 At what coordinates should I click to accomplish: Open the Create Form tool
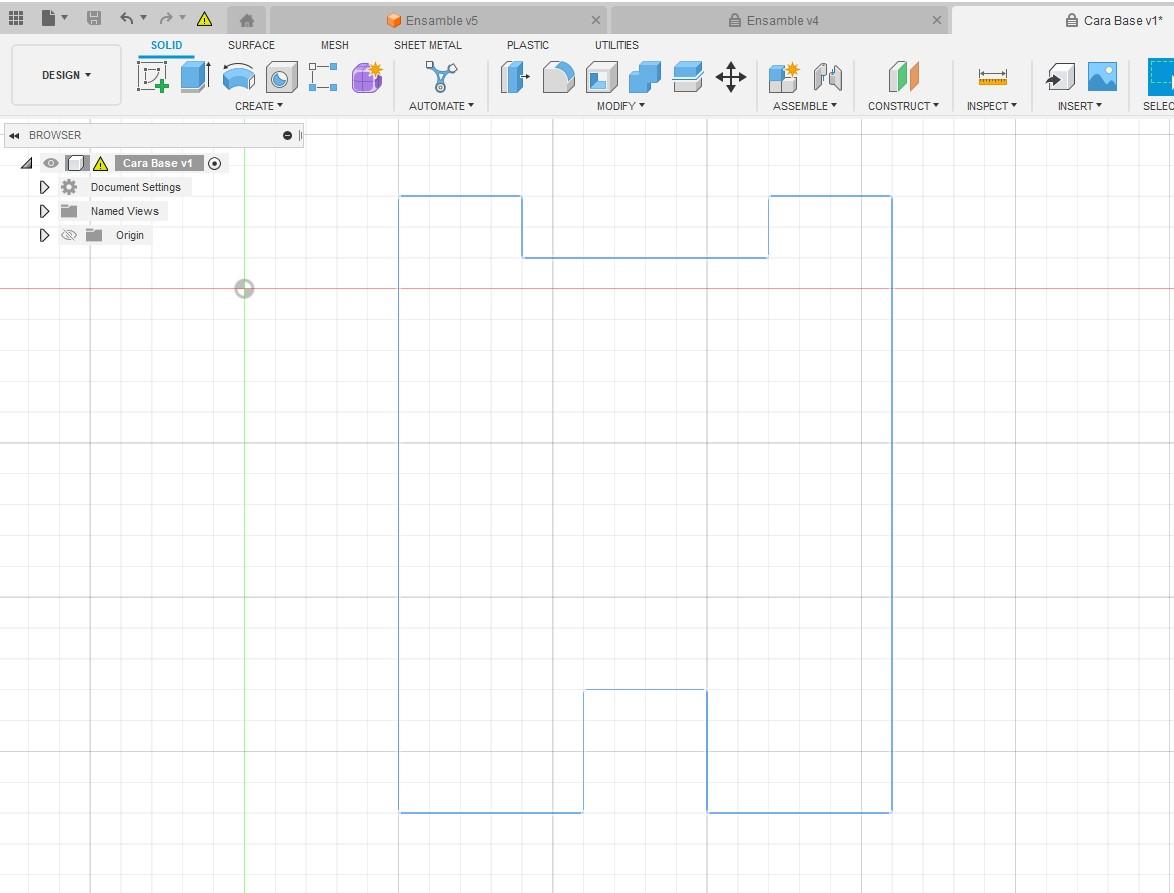tap(367, 77)
